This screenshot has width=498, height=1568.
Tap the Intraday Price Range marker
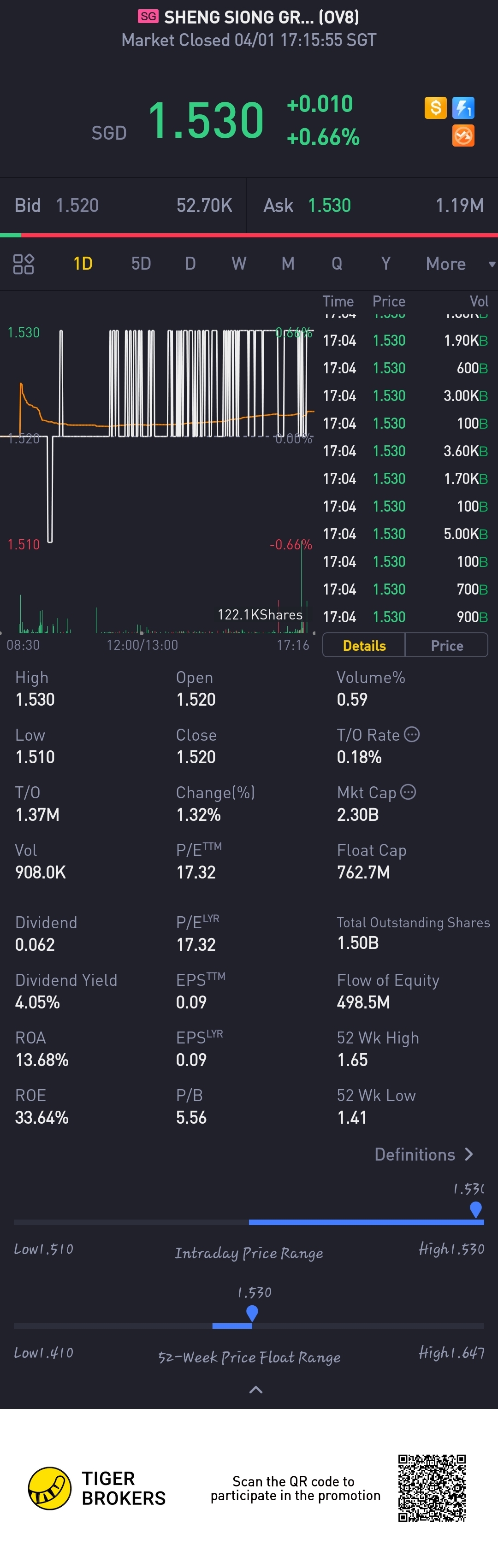coord(476,1209)
